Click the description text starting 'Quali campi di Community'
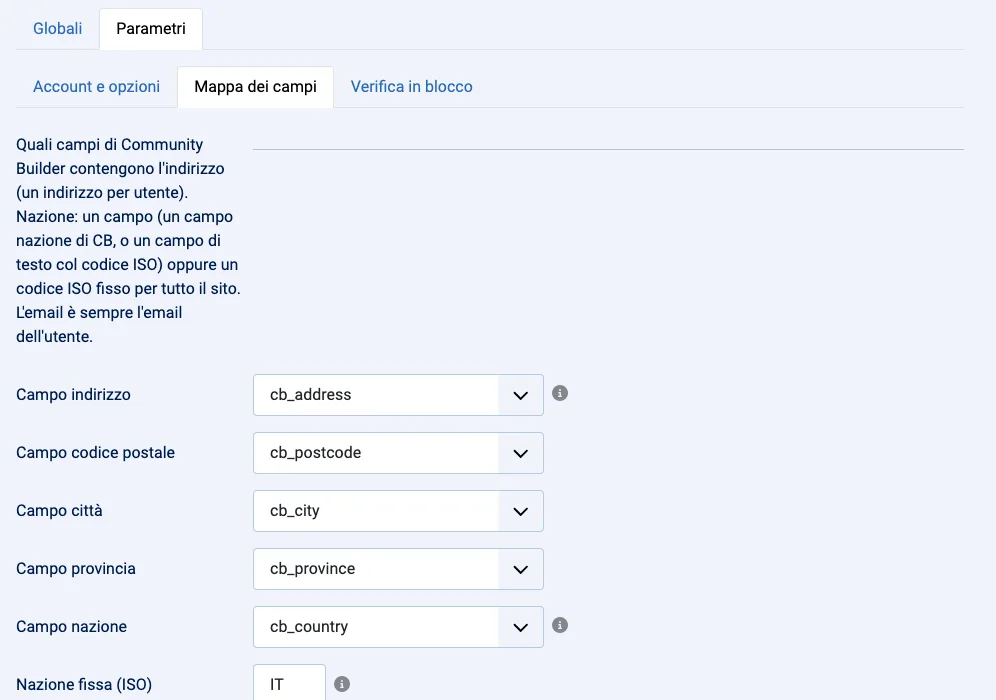Image resolution: width=996 pixels, height=700 pixels. pyautogui.click(x=128, y=241)
